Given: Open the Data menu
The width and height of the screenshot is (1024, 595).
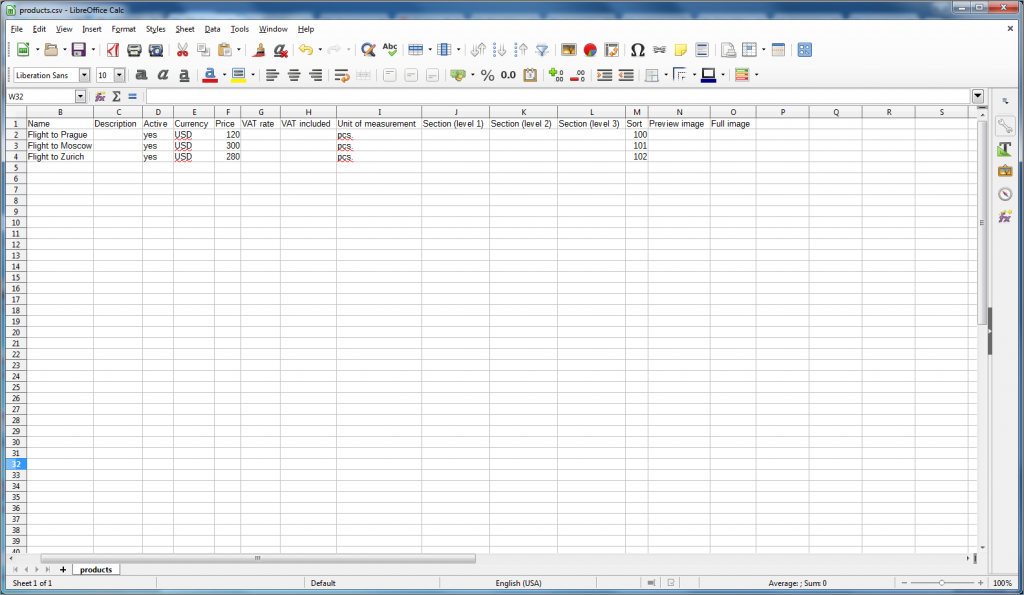Looking at the screenshot, I should pos(212,29).
